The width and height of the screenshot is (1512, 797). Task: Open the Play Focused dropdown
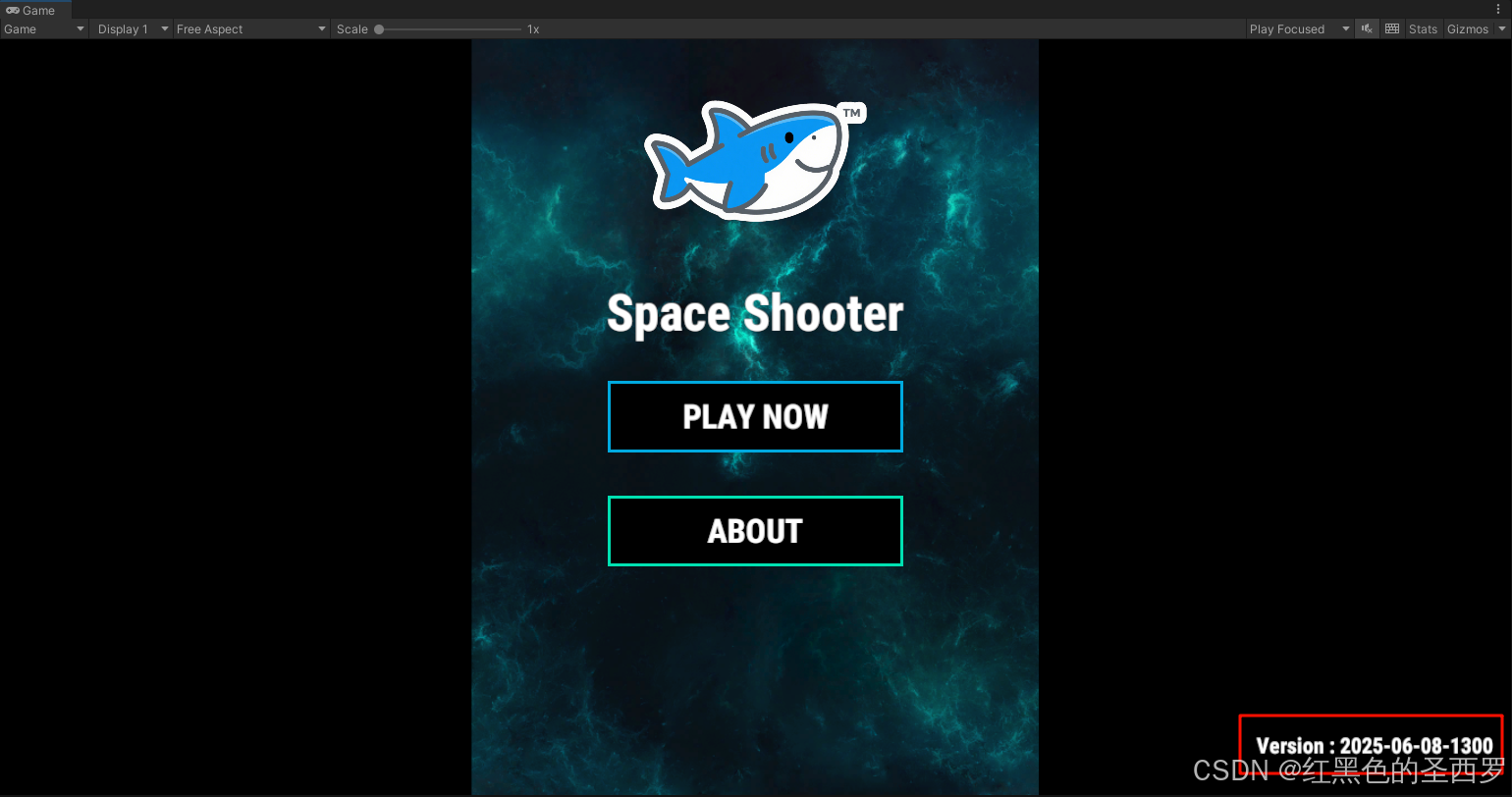pyautogui.click(x=1300, y=29)
